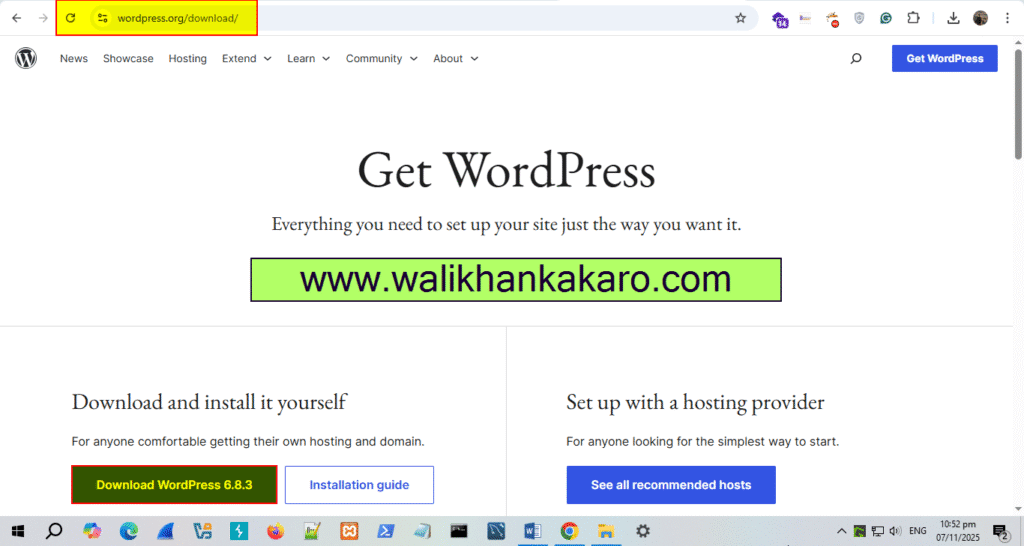Expand the Community dropdown

pos(381,58)
